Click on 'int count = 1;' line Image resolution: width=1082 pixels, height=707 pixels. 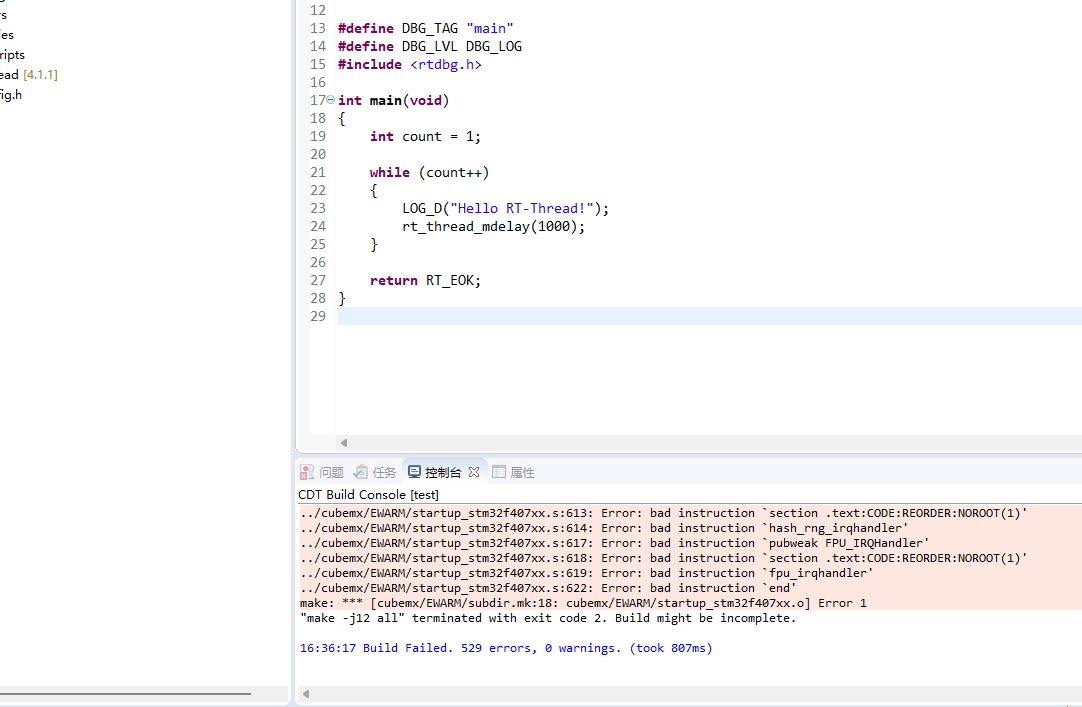[x=425, y=137]
